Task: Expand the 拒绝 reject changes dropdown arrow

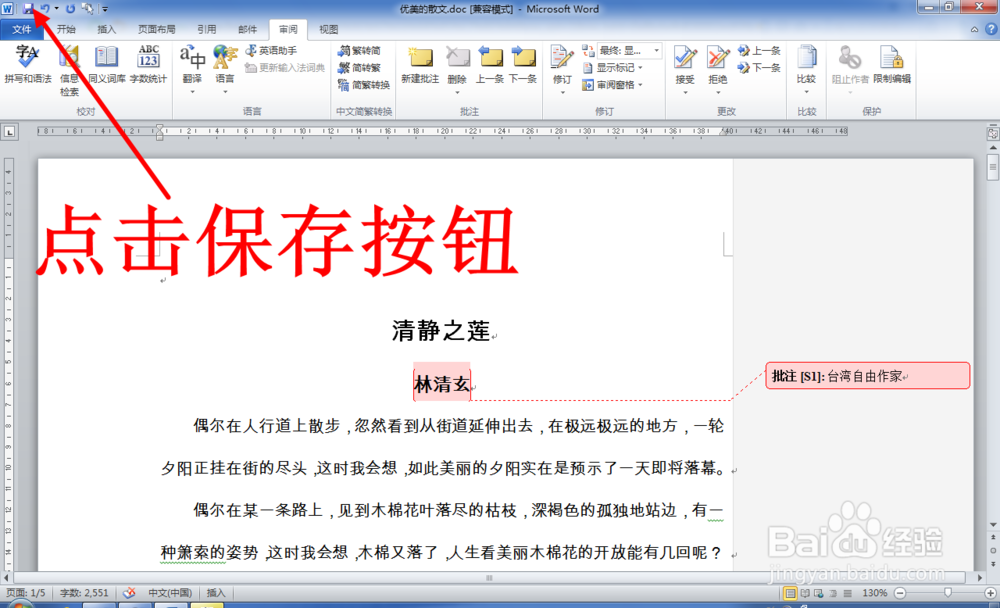Action: [x=718, y=93]
